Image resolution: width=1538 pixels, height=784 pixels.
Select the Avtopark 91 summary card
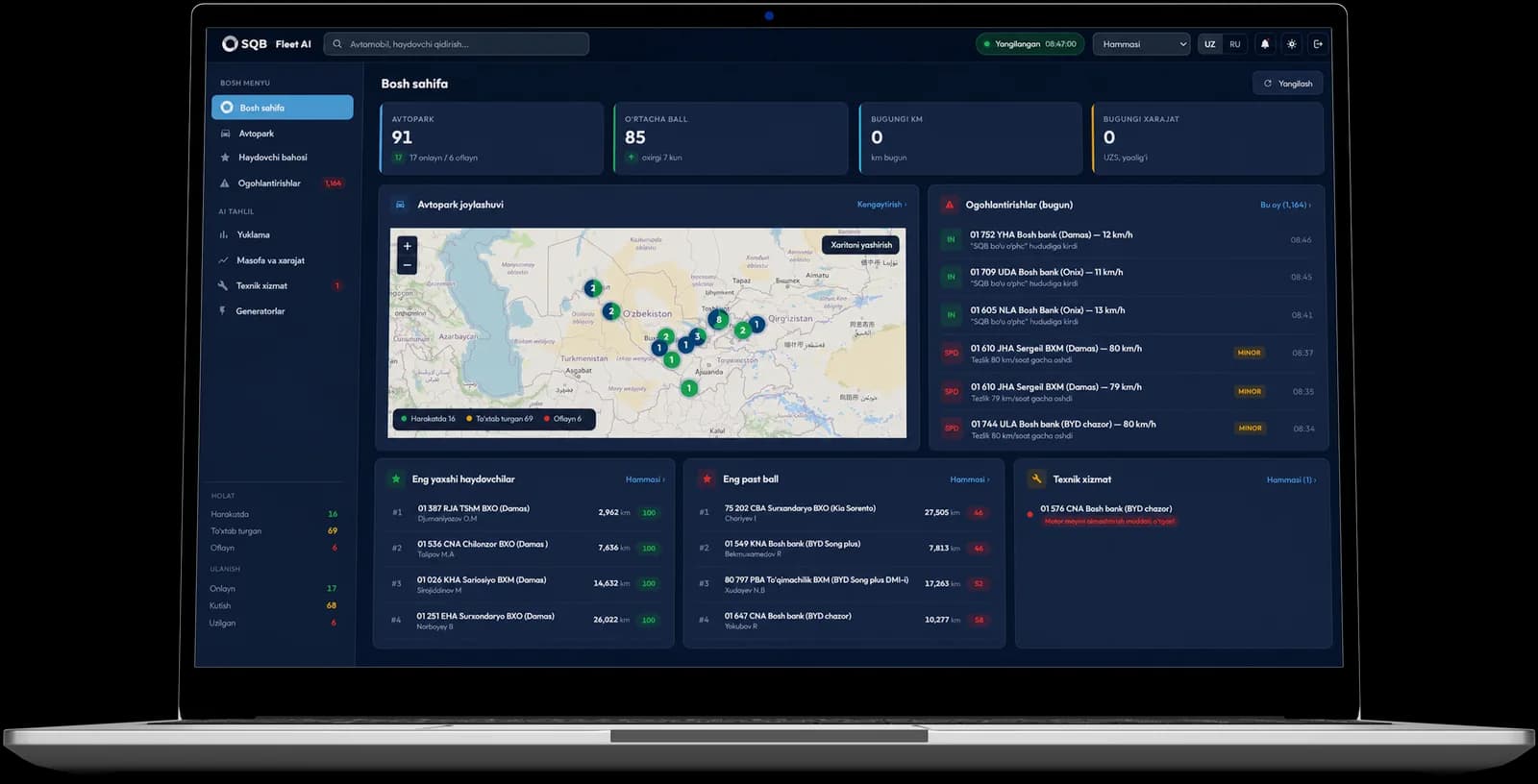491,138
